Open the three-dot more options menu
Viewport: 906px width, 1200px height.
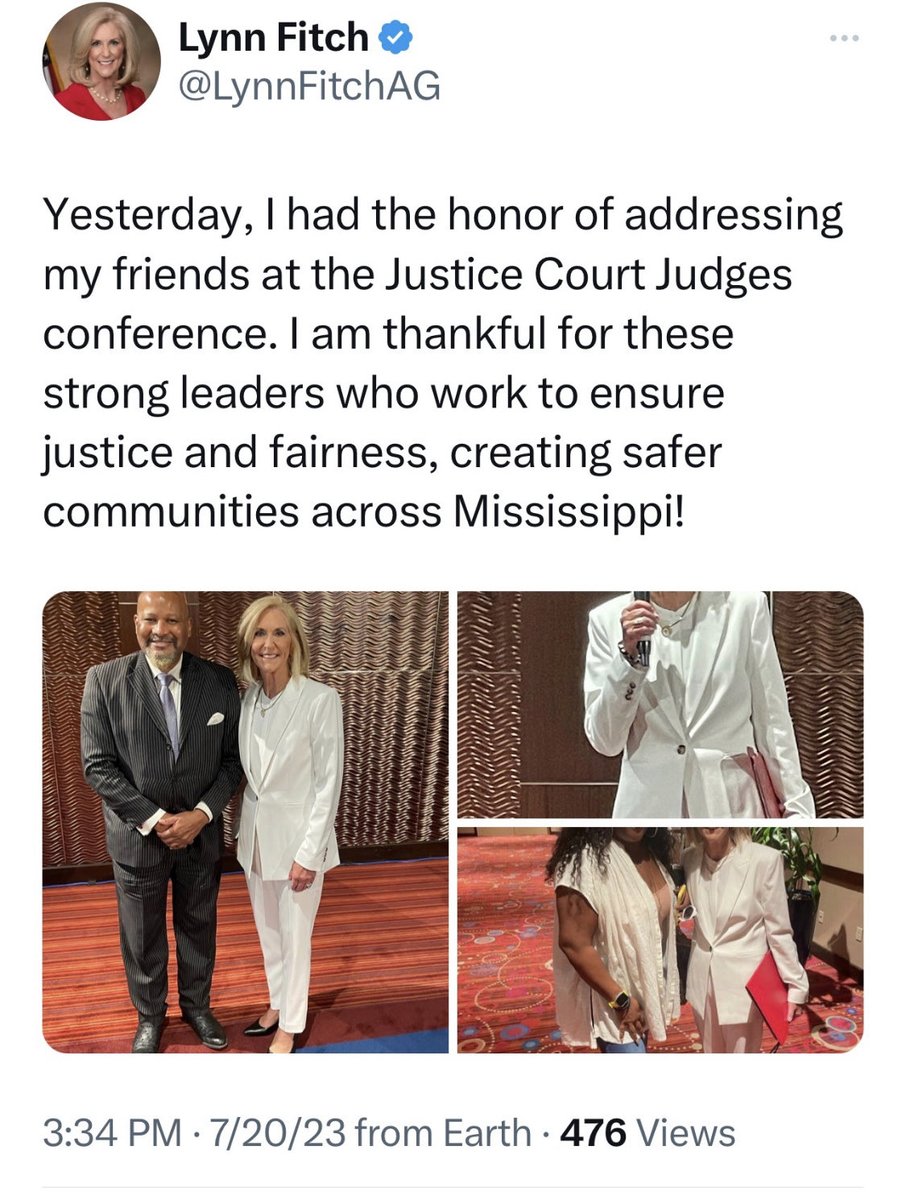click(x=843, y=39)
